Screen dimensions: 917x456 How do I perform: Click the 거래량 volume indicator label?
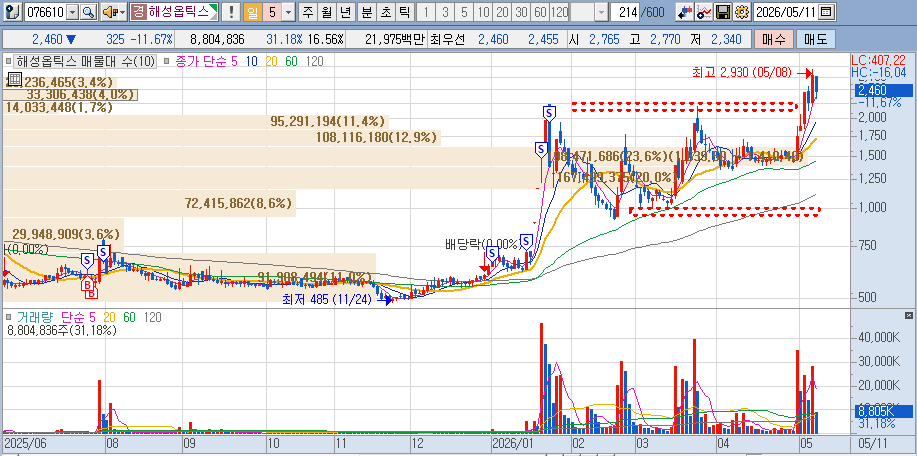(34, 317)
